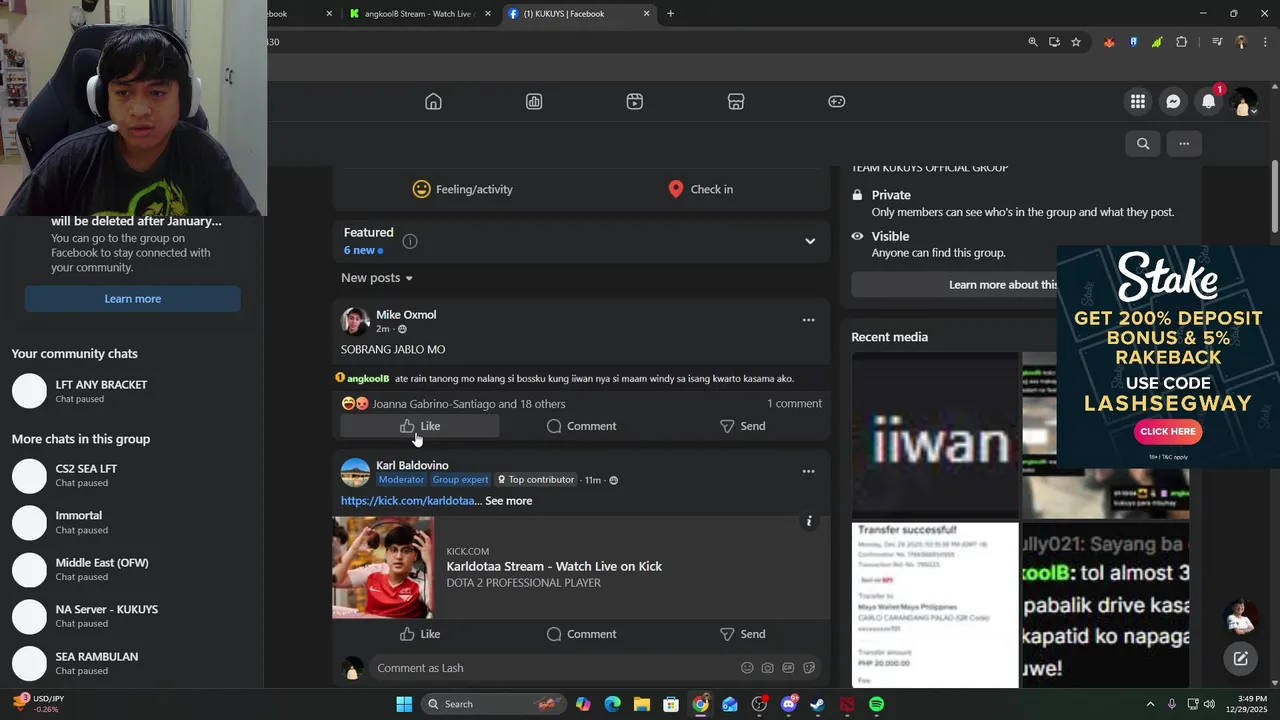1280x720 pixels.
Task: Insert emoji in comment box
Action: [747, 668]
